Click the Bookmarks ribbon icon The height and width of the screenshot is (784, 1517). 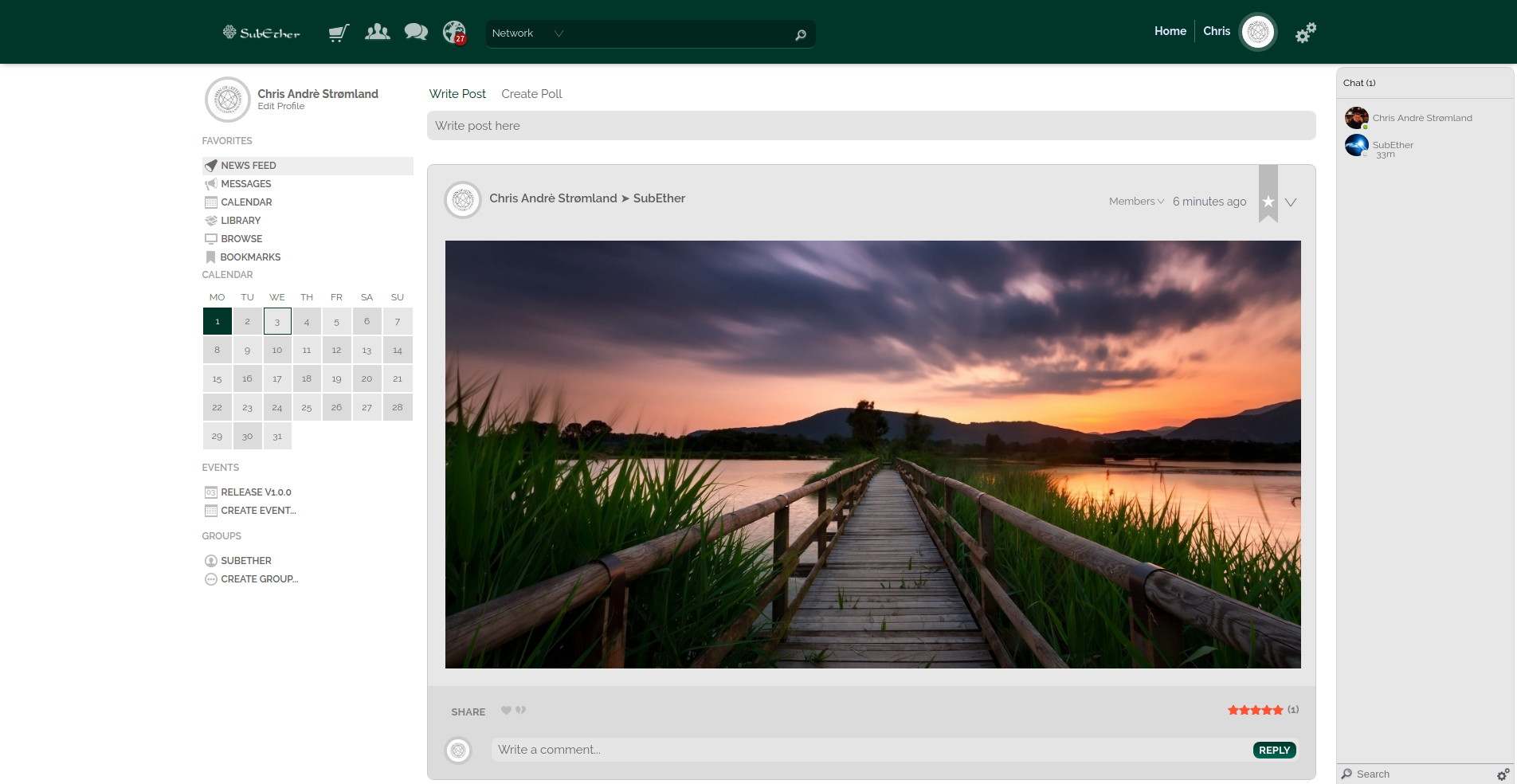pyautogui.click(x=211, y=257)
